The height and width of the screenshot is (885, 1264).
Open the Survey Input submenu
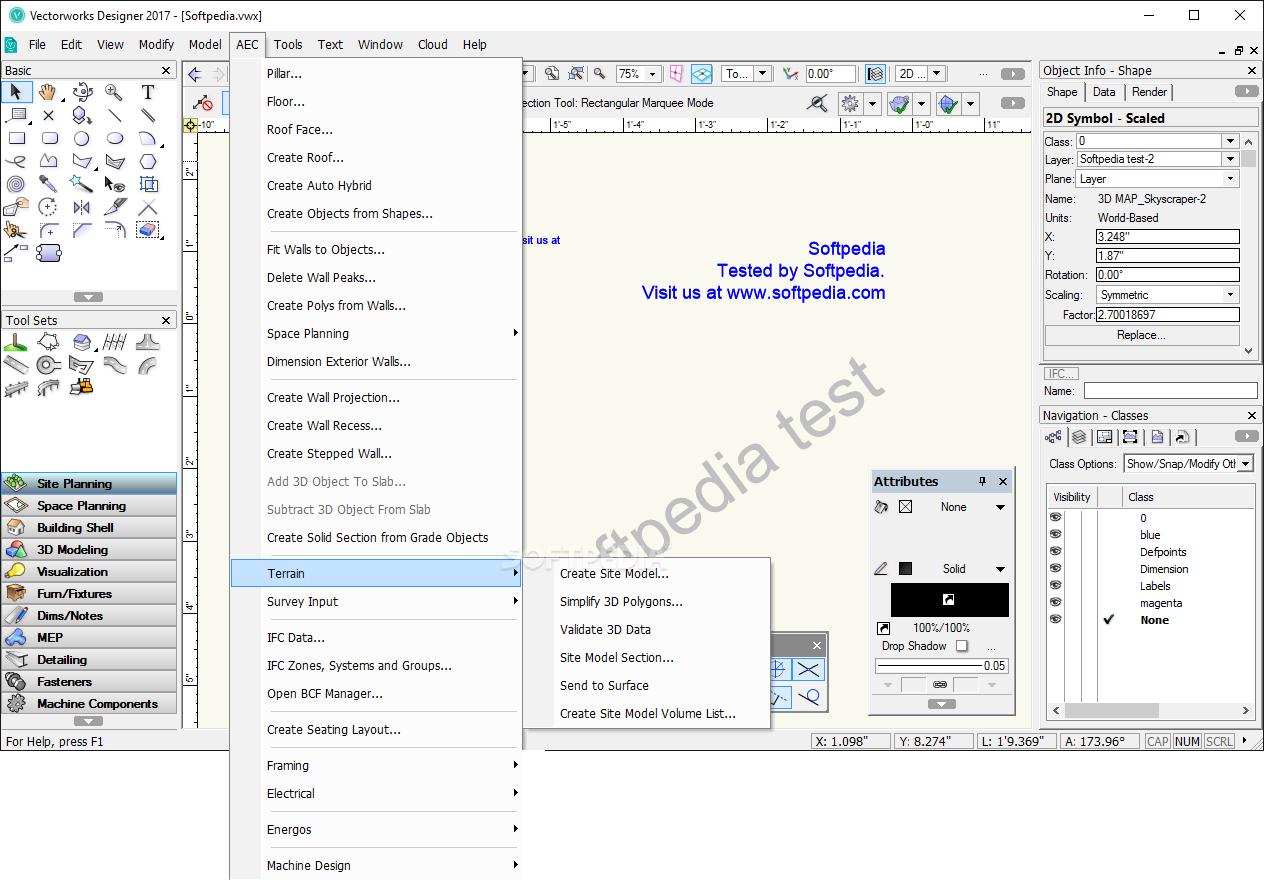tap(376, 601)
